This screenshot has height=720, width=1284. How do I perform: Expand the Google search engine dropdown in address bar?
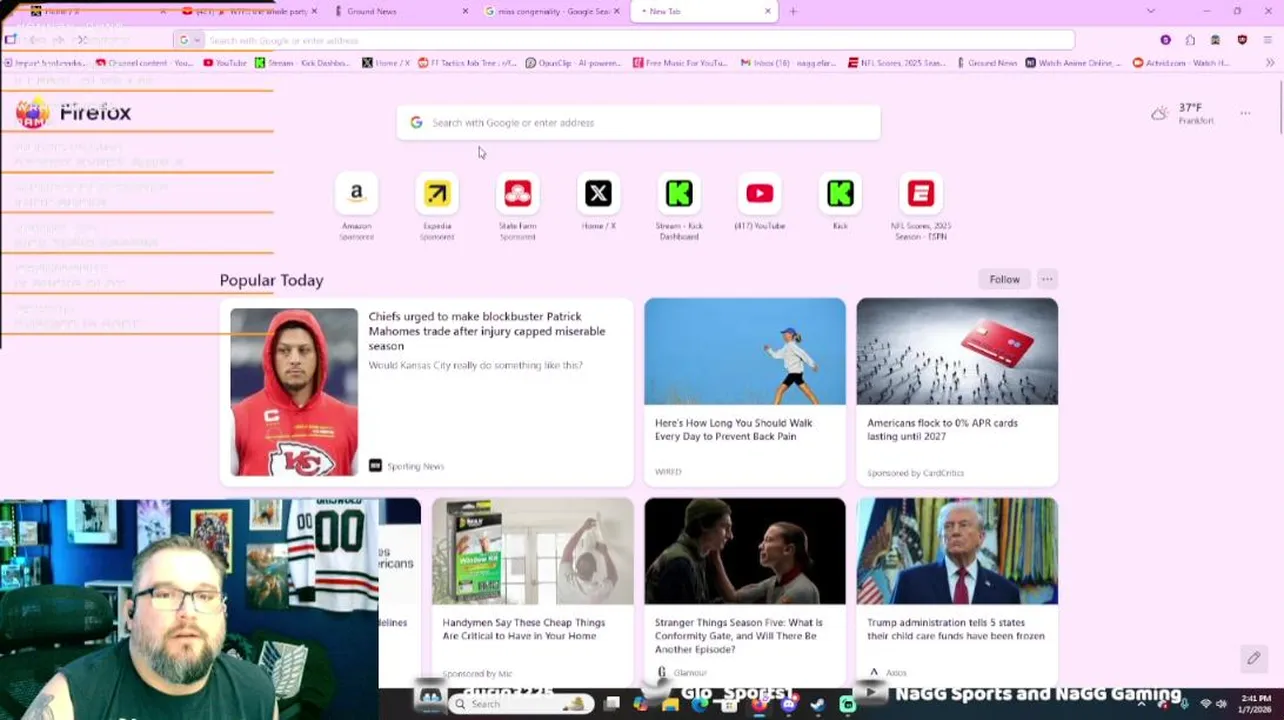pyautogui.click(x=188, y=40)
